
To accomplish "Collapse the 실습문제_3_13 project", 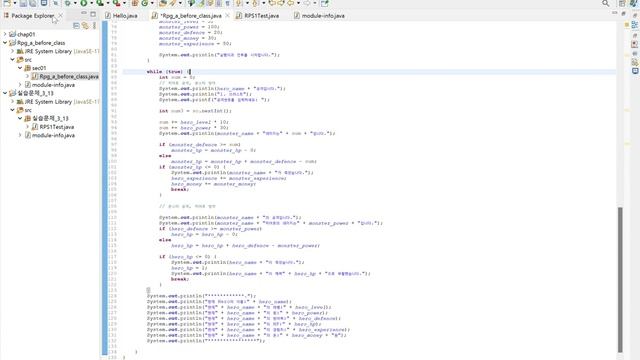I will (x=5, y=93).
